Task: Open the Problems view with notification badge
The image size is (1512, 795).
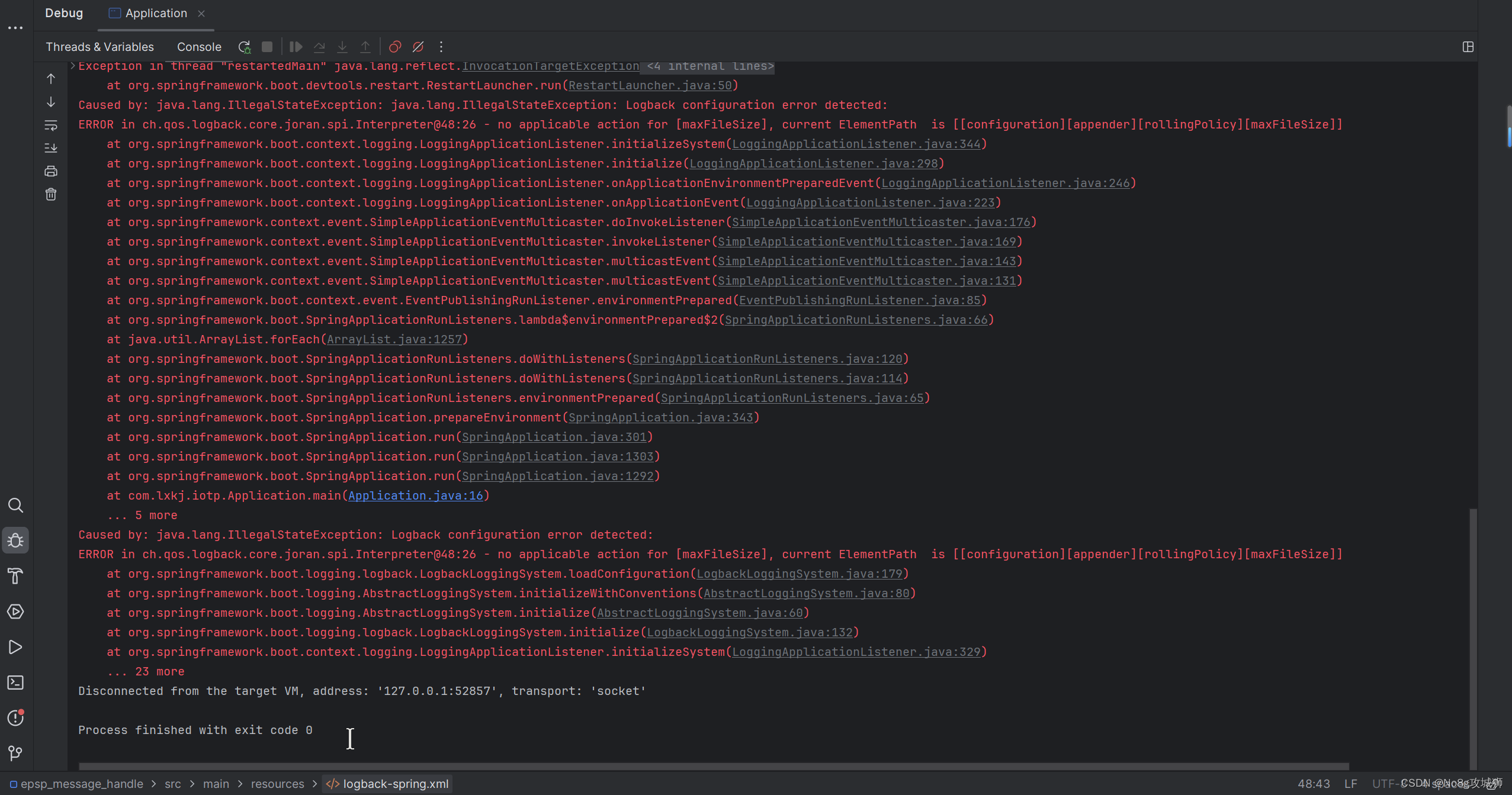Action: [15, 718]
